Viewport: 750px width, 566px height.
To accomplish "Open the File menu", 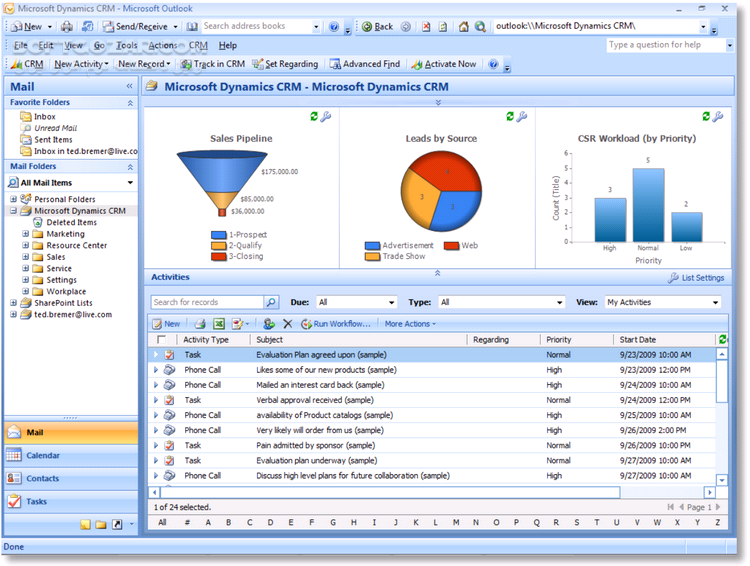I will click(21, 45).
